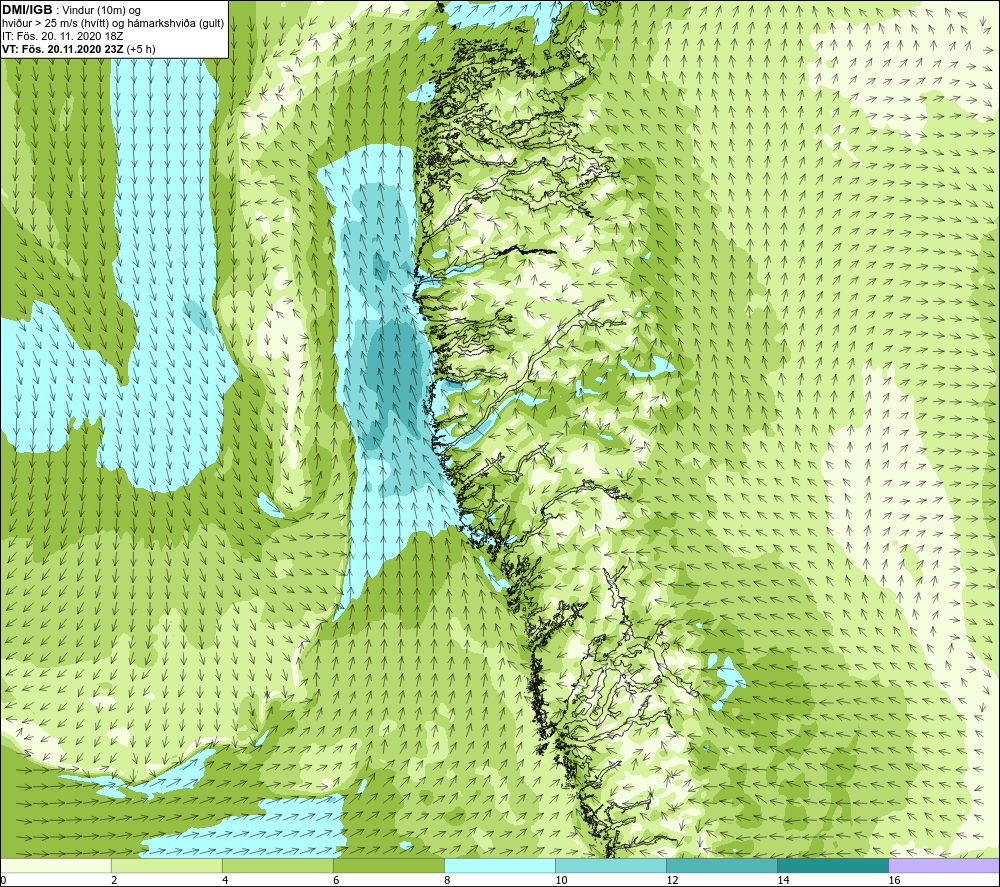Click the '8' colorbar scale label
The image size is (1000, 887).
pyautogui.click(x=447, y=881)
